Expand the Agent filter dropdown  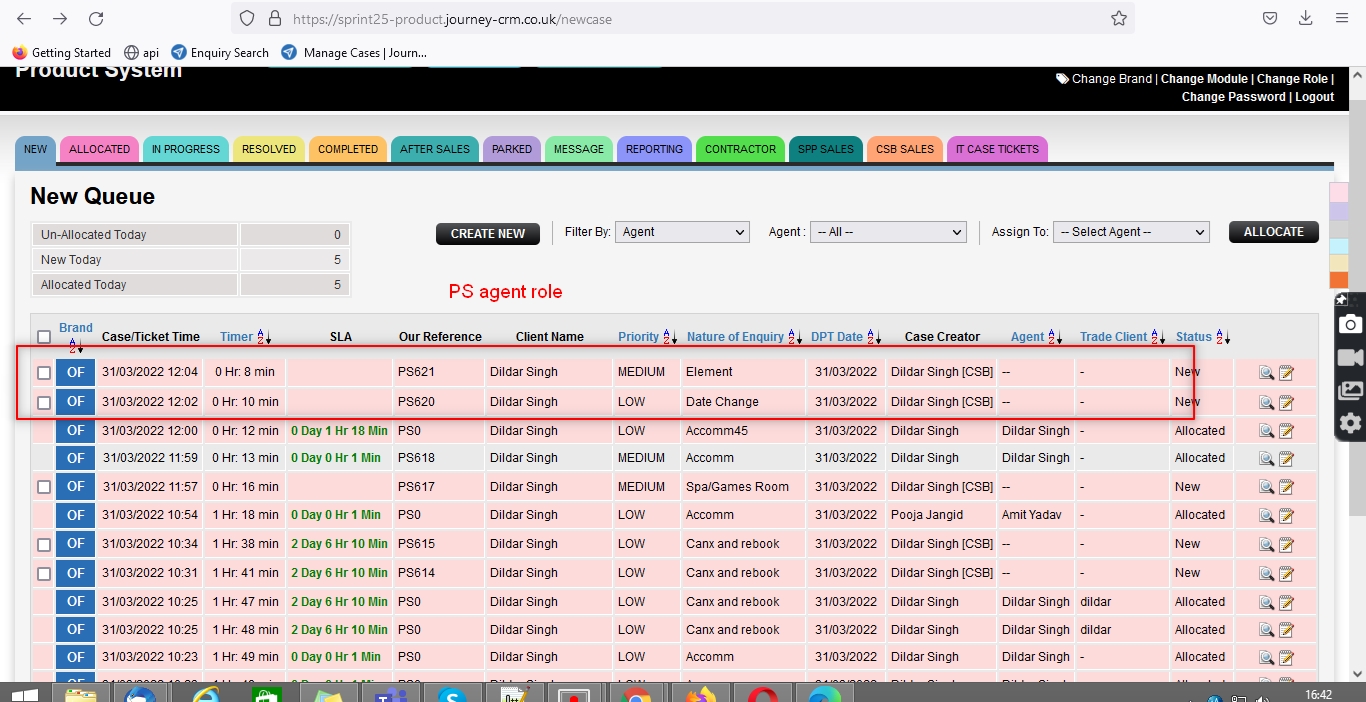coord(888,232)
